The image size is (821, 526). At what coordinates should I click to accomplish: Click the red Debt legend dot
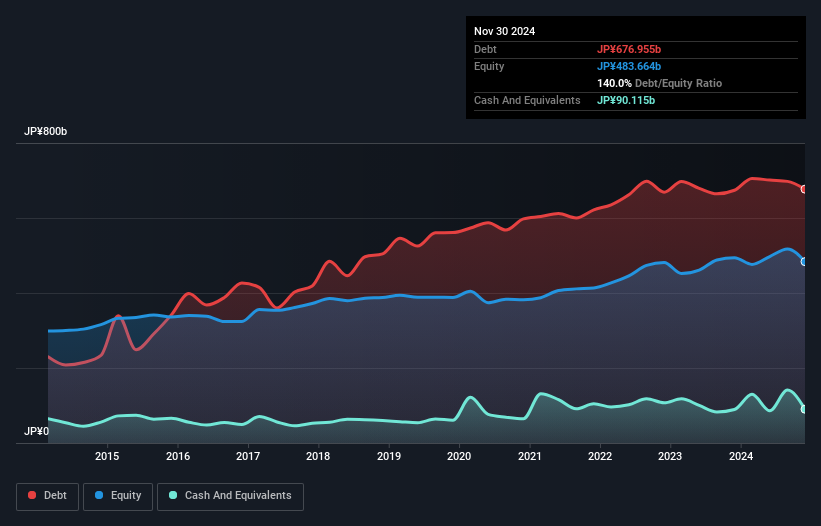coord(32,495)
